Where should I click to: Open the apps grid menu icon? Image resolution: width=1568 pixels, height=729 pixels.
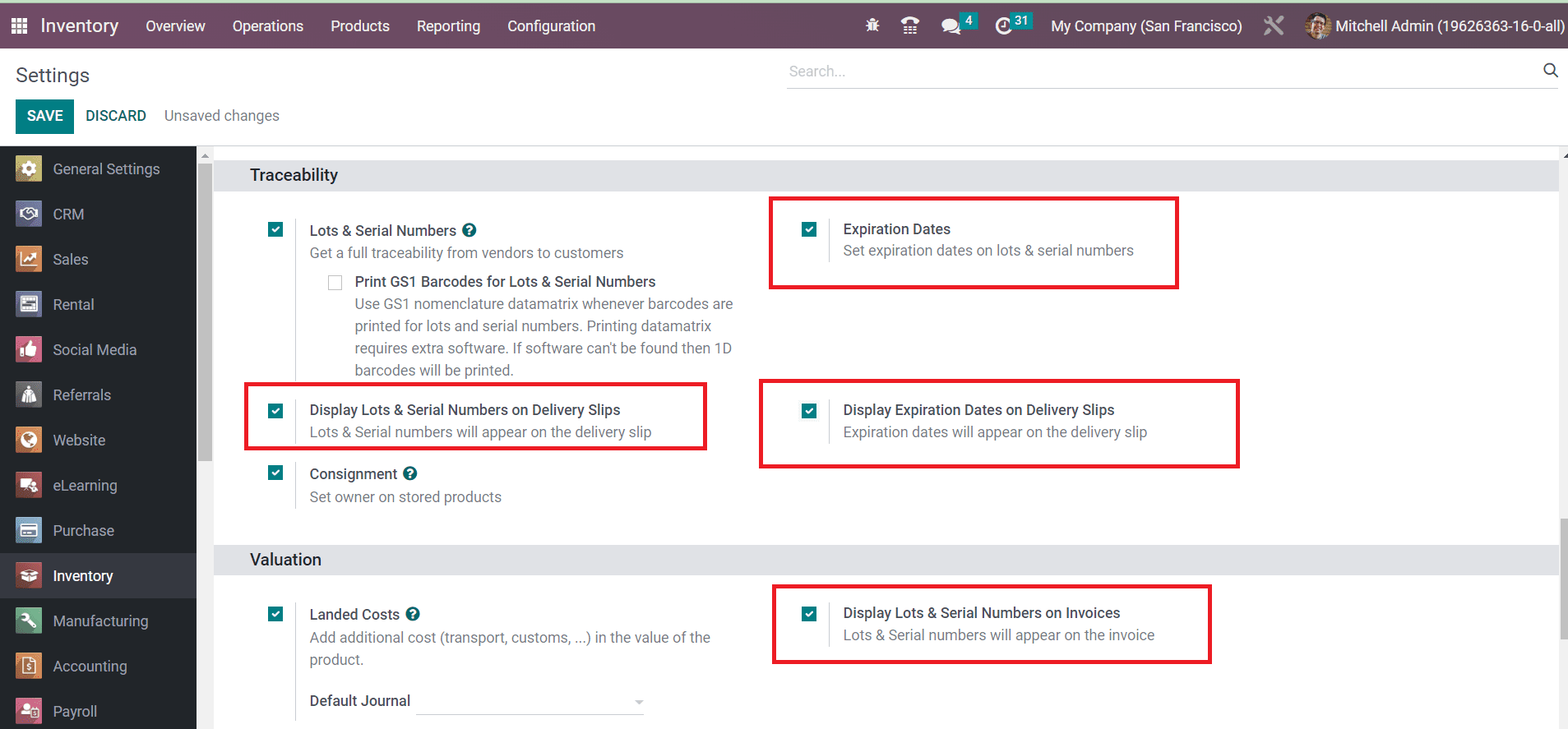click(20, 26)
